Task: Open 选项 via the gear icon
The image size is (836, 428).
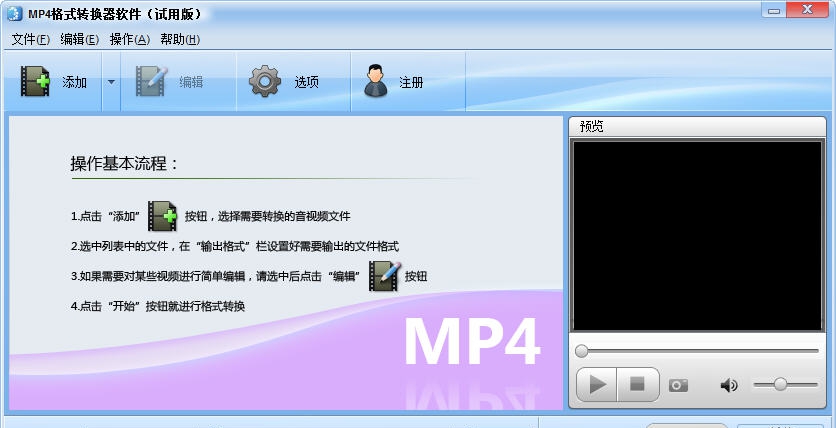Action: (264, 82)
